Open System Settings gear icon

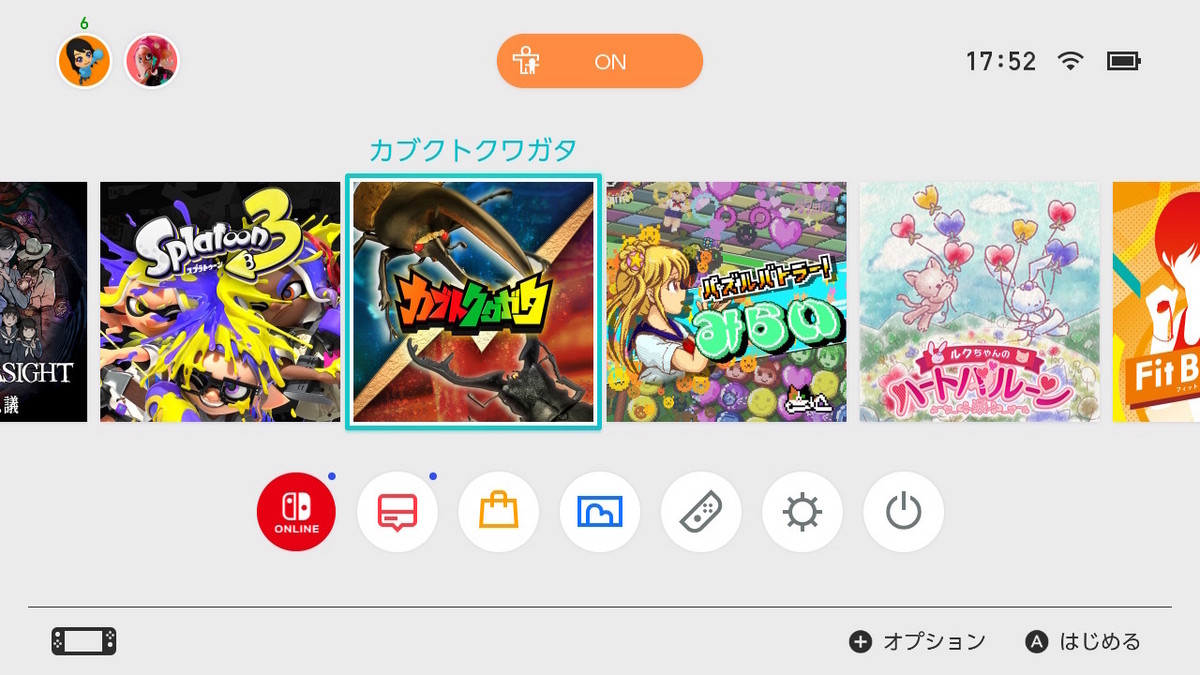pyautogui.click(x=802, y=512)
